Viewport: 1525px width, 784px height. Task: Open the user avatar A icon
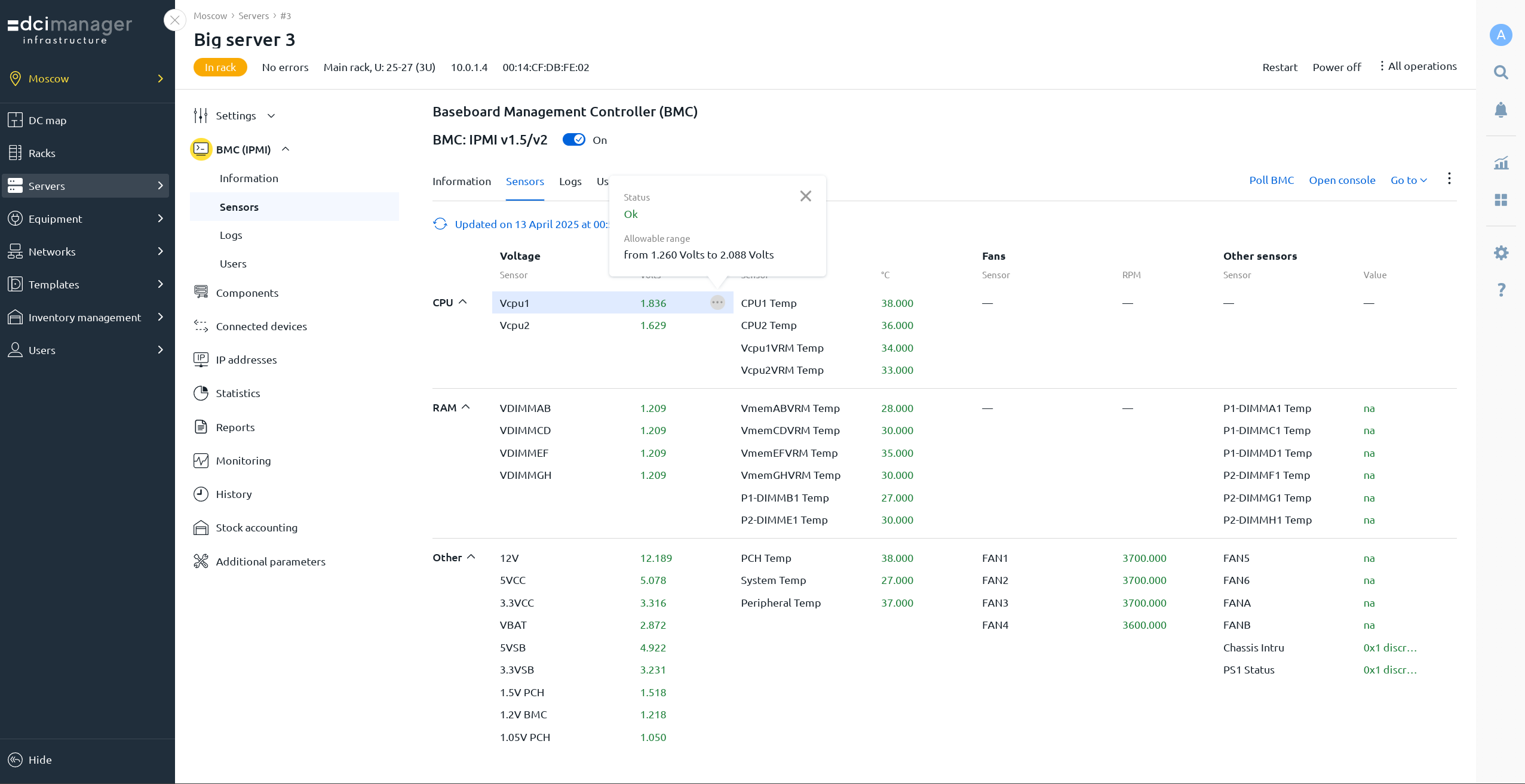(x=1501, y=35)
